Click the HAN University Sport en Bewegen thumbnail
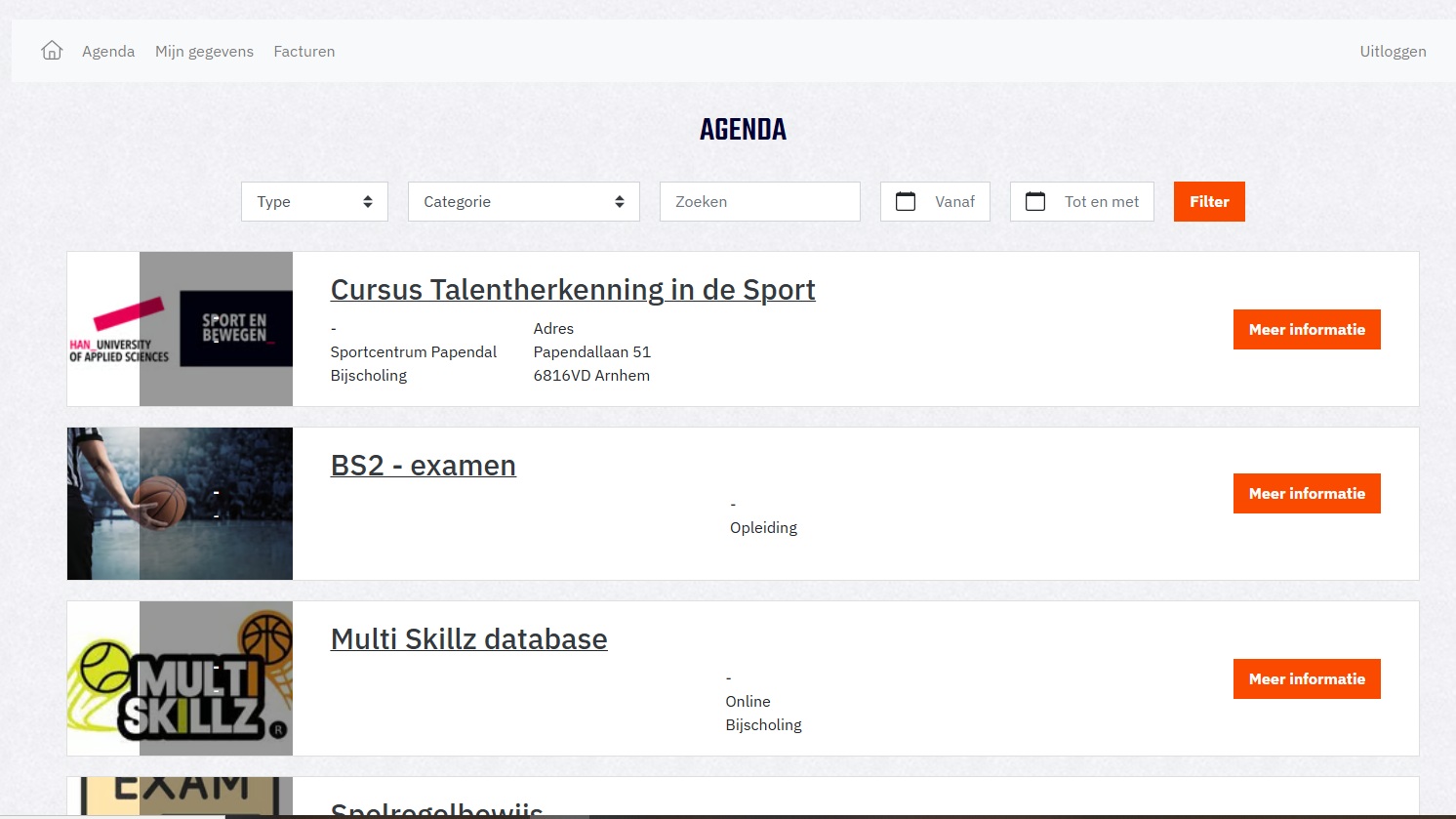1456x819 pixels. pyautogui.click(x=180, y=329)
